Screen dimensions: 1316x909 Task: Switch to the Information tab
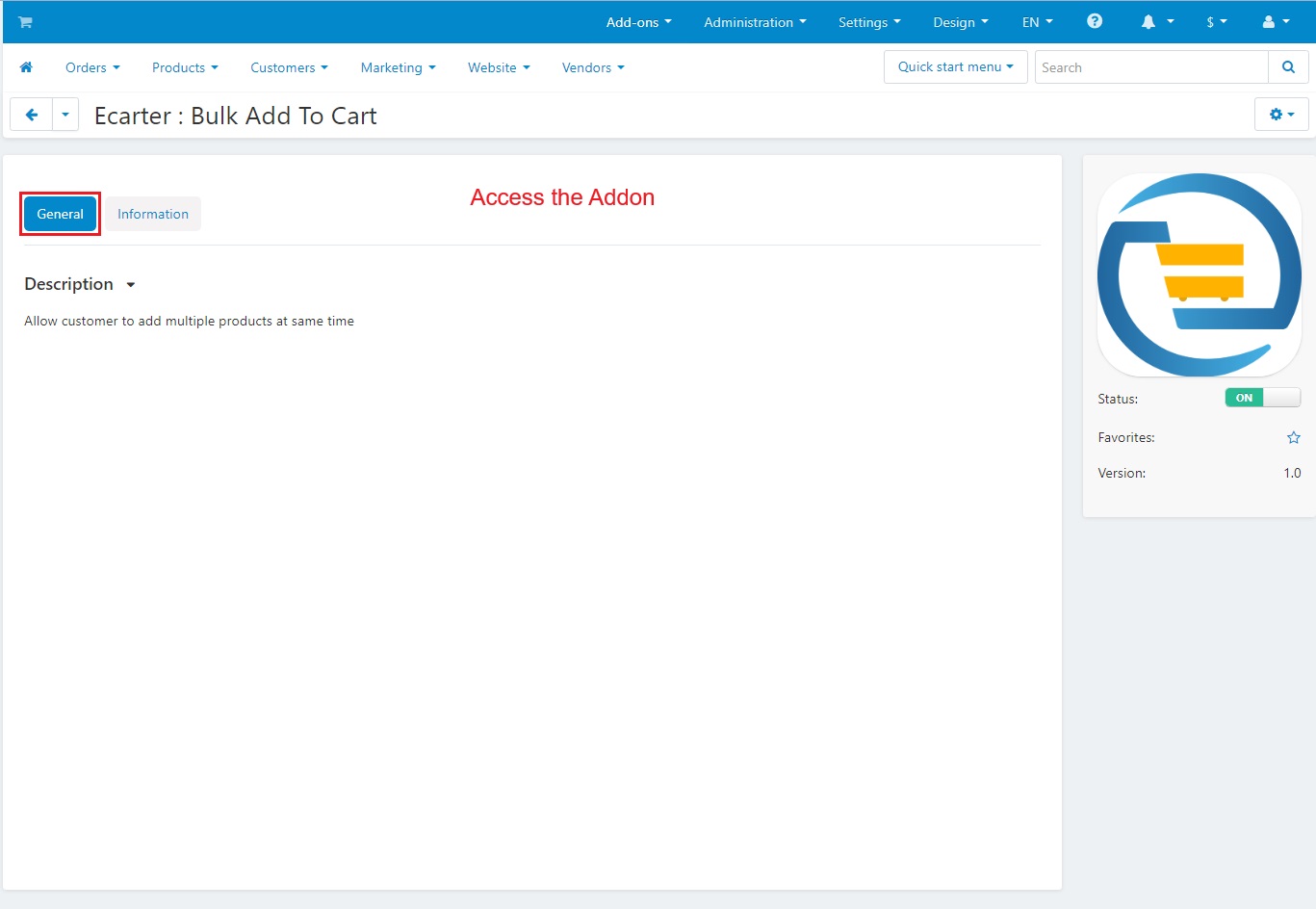[x=153, y=214]
